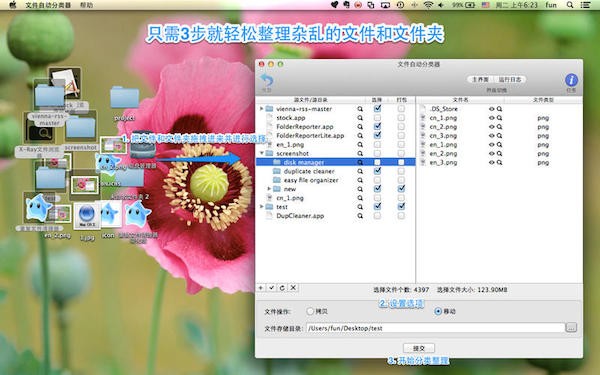
Task: Preview cn_1.png using its eye icon
Action: click(x=492, y=118)
